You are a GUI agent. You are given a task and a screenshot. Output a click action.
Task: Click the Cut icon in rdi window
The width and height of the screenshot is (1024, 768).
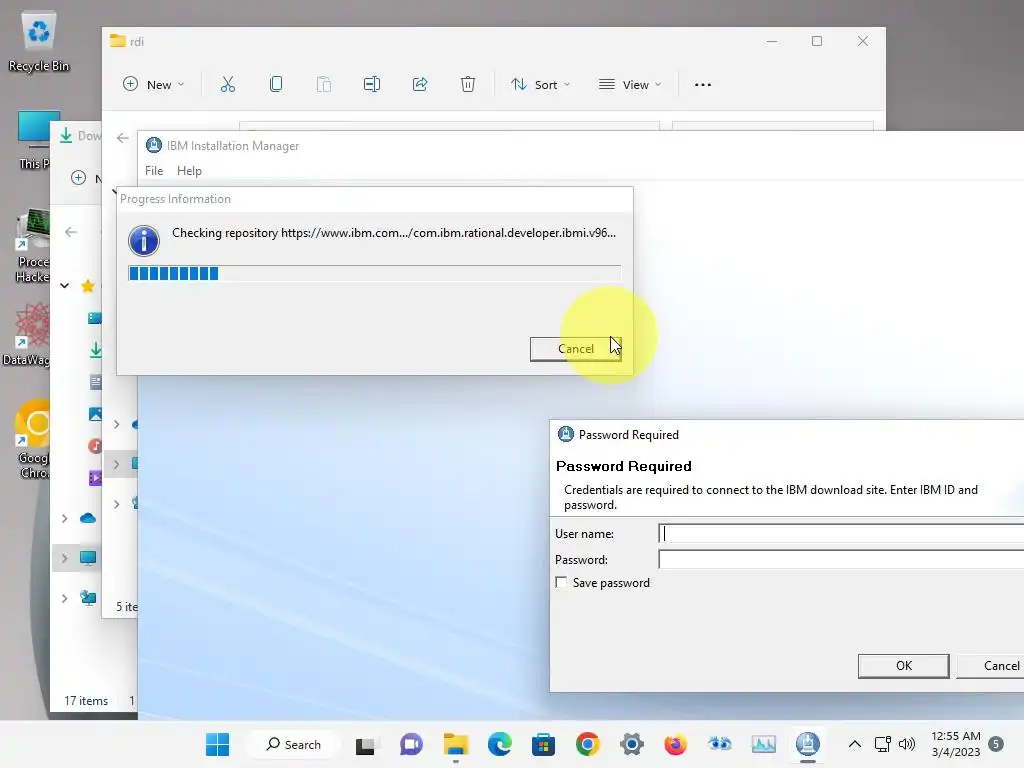227,84
